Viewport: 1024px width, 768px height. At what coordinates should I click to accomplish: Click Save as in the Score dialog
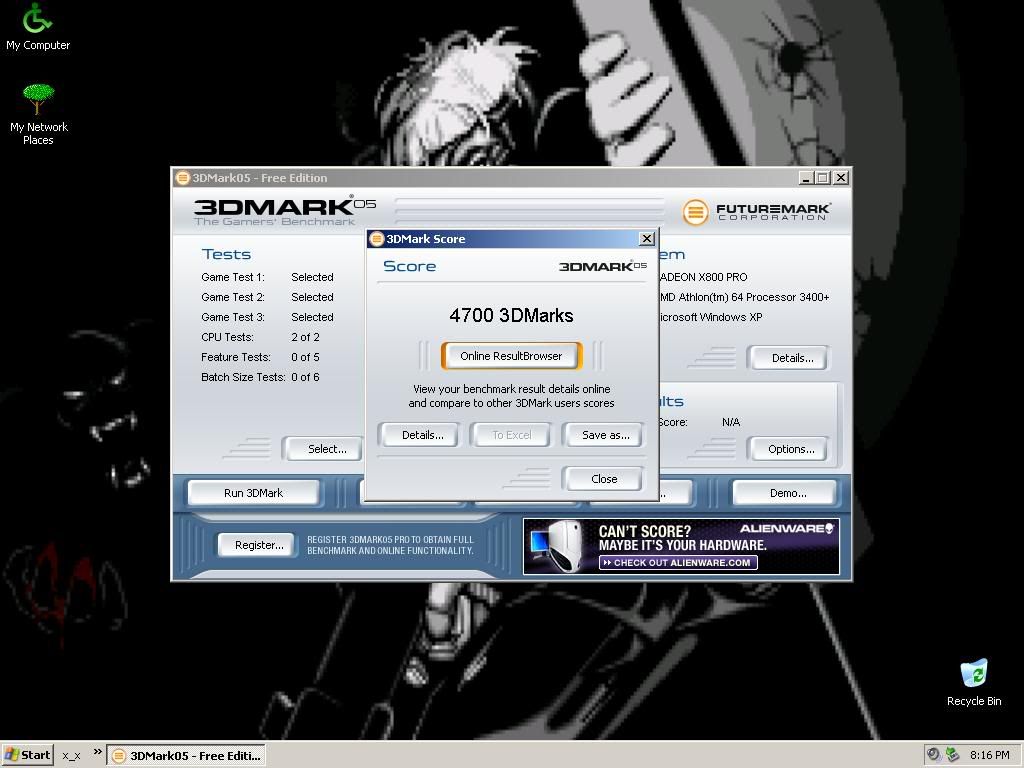click(x=605, y=435)
